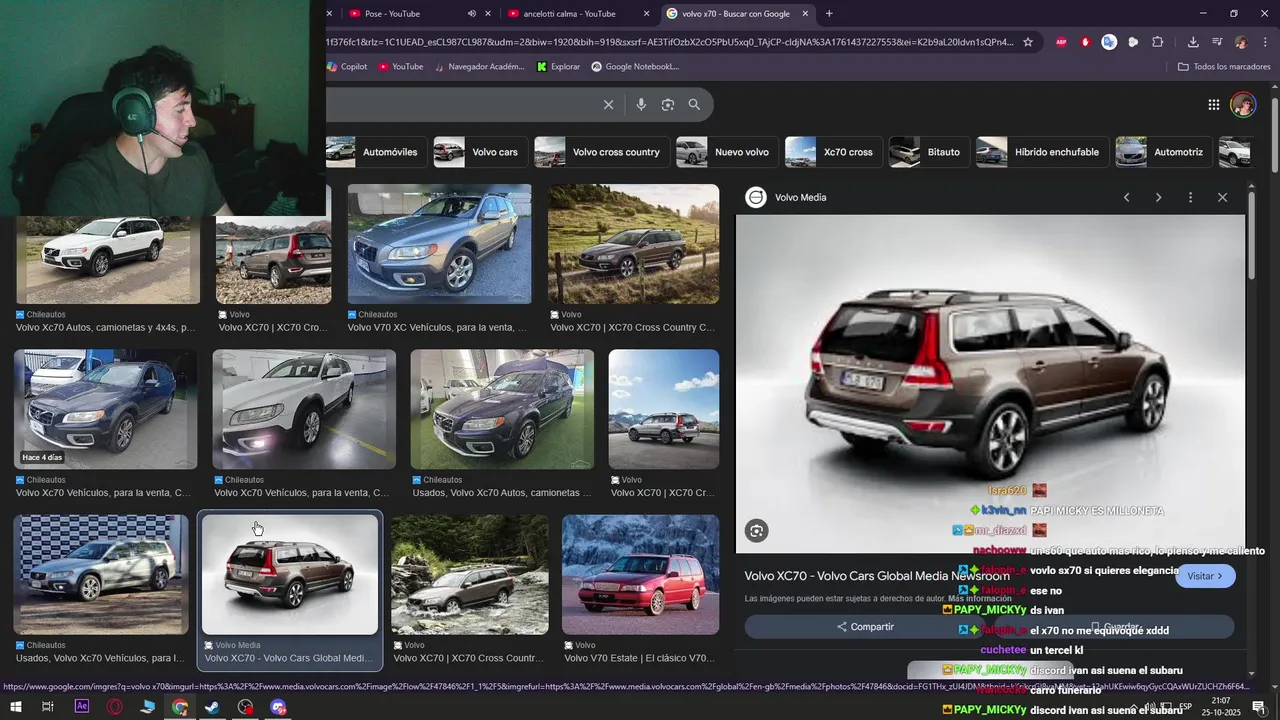Open the Chrome three-dot menu

click(x=1266, y=42)
